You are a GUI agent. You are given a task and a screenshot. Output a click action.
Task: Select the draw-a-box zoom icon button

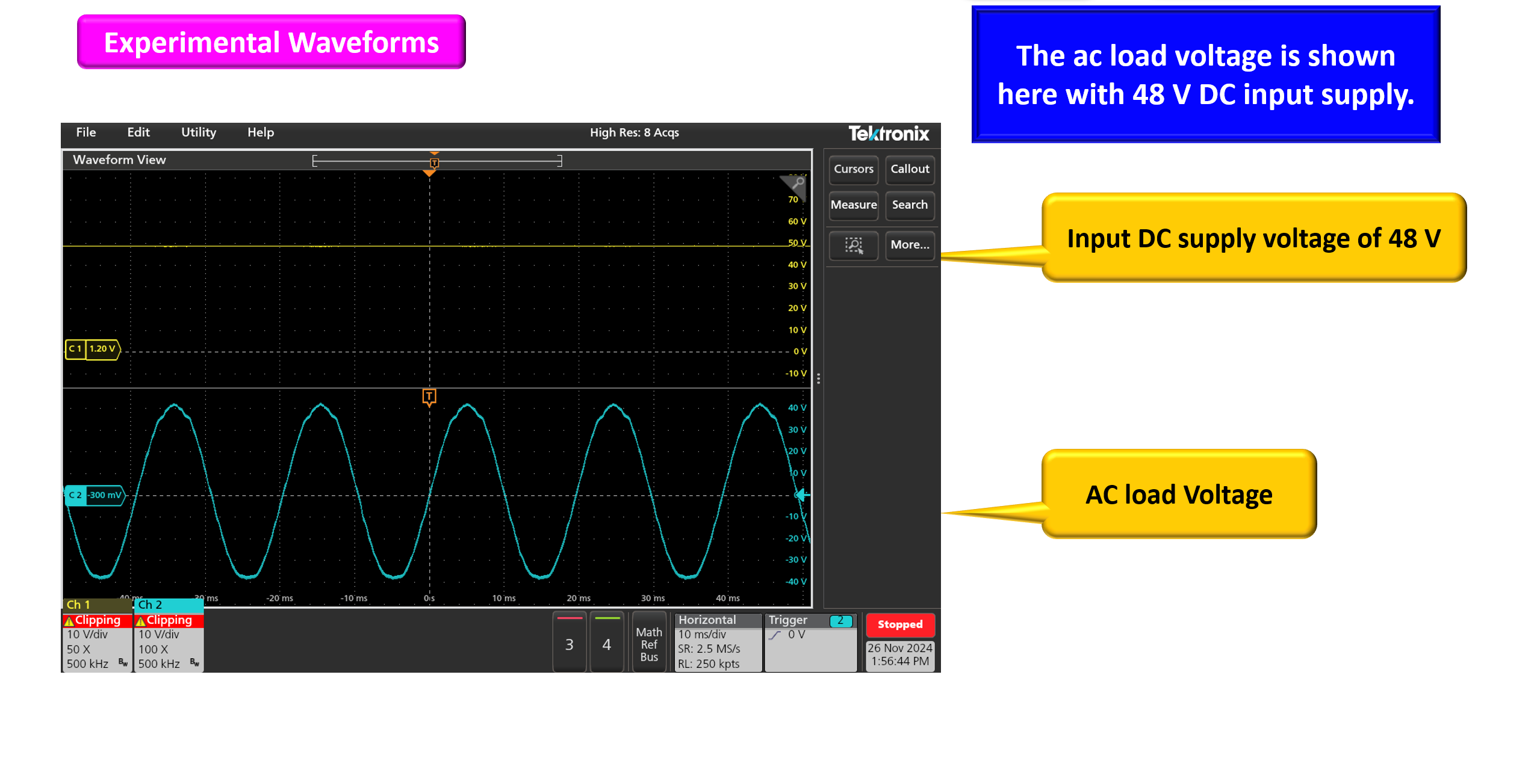coord(853,245)
